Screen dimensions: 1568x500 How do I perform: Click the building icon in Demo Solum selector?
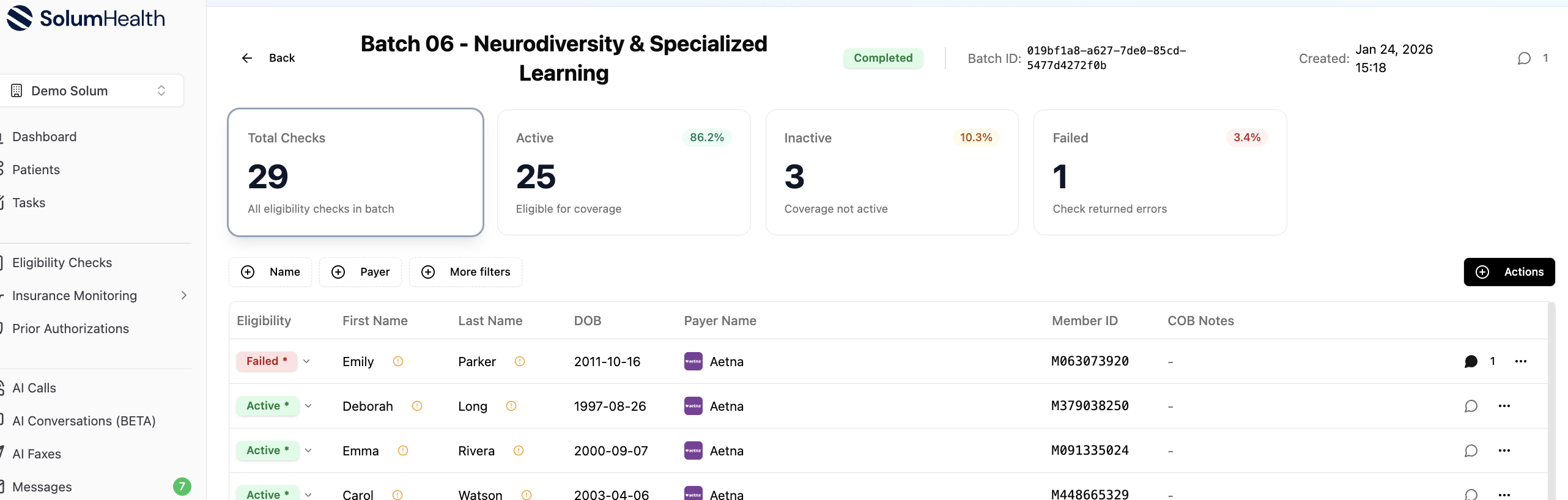pos(17,90)
